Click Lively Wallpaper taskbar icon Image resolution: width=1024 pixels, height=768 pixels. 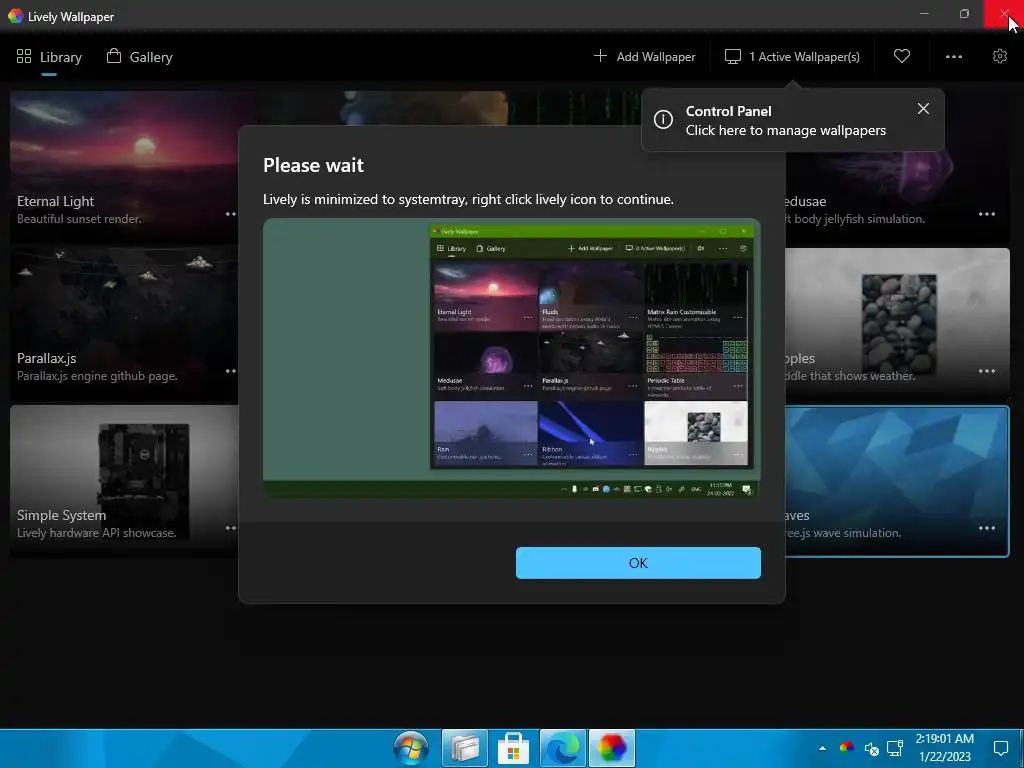coord(612,748)
